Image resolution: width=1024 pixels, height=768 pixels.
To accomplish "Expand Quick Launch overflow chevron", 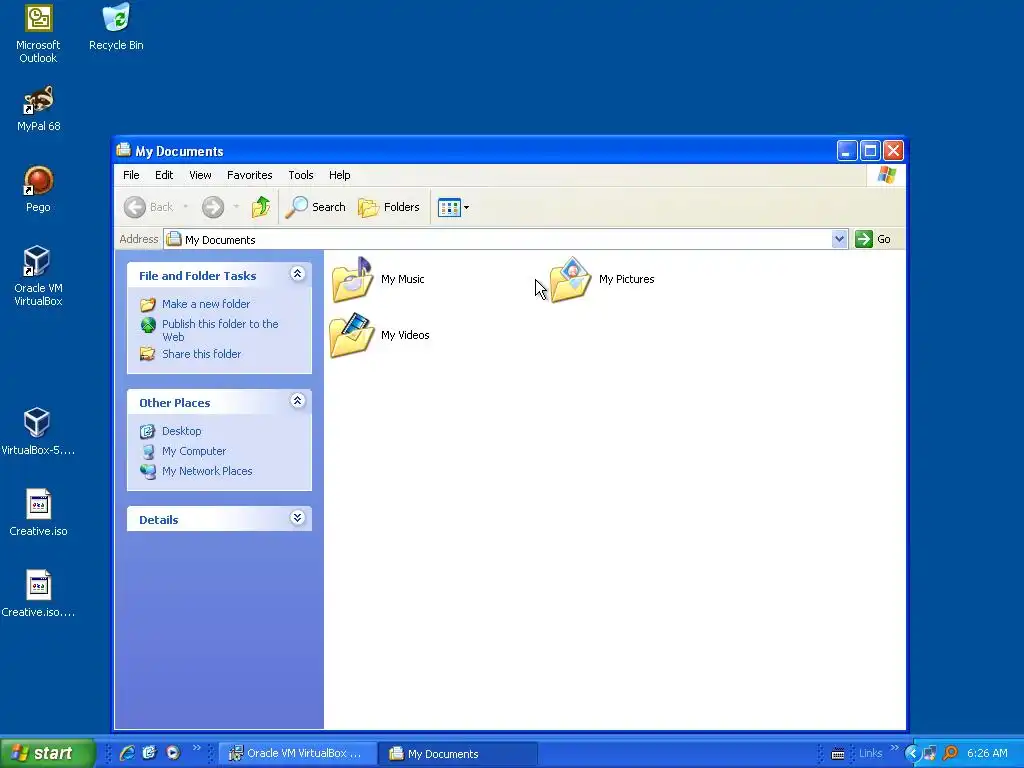I will coord(197,748).
